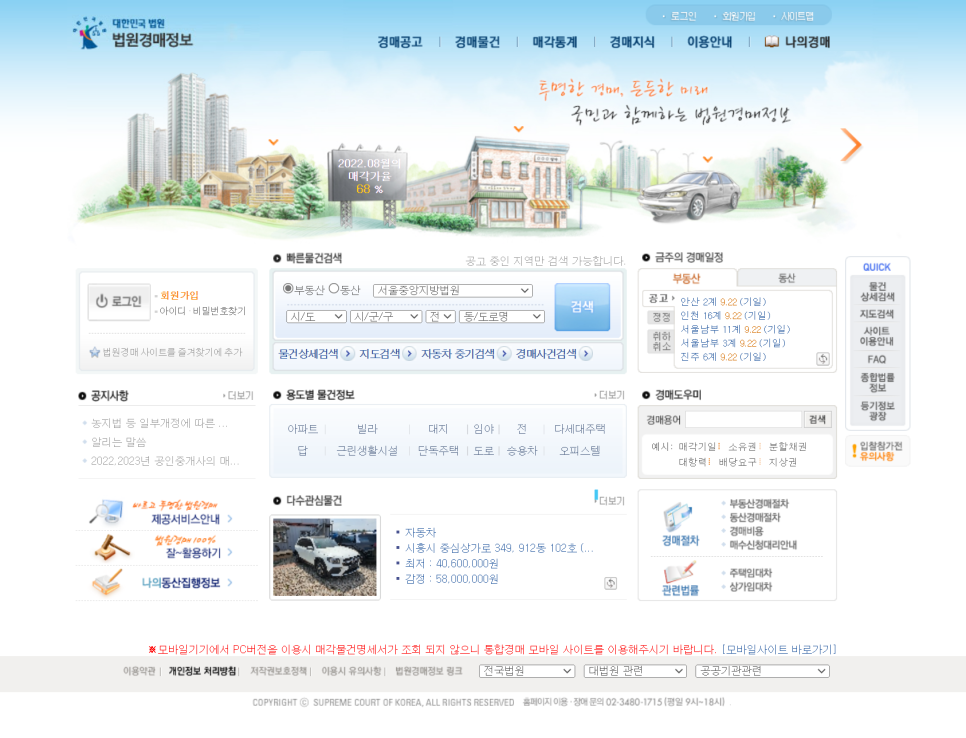This screenshot has width=966, height=738.
Task: Open the 경매물건 top menu
Action: (x=477, y=42)
